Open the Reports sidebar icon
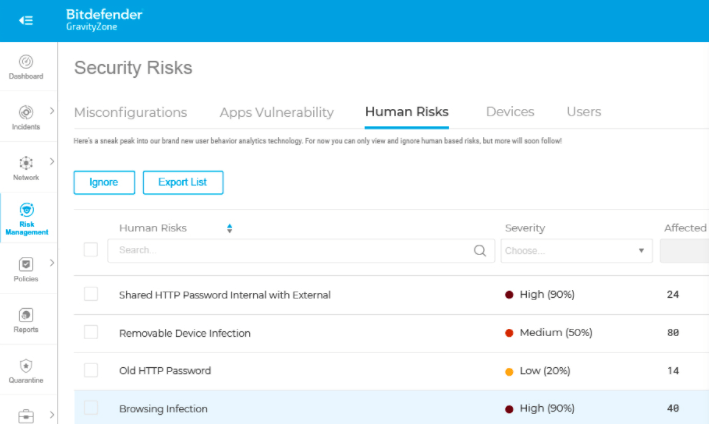709x424 pixels. (x=26, y=315)
